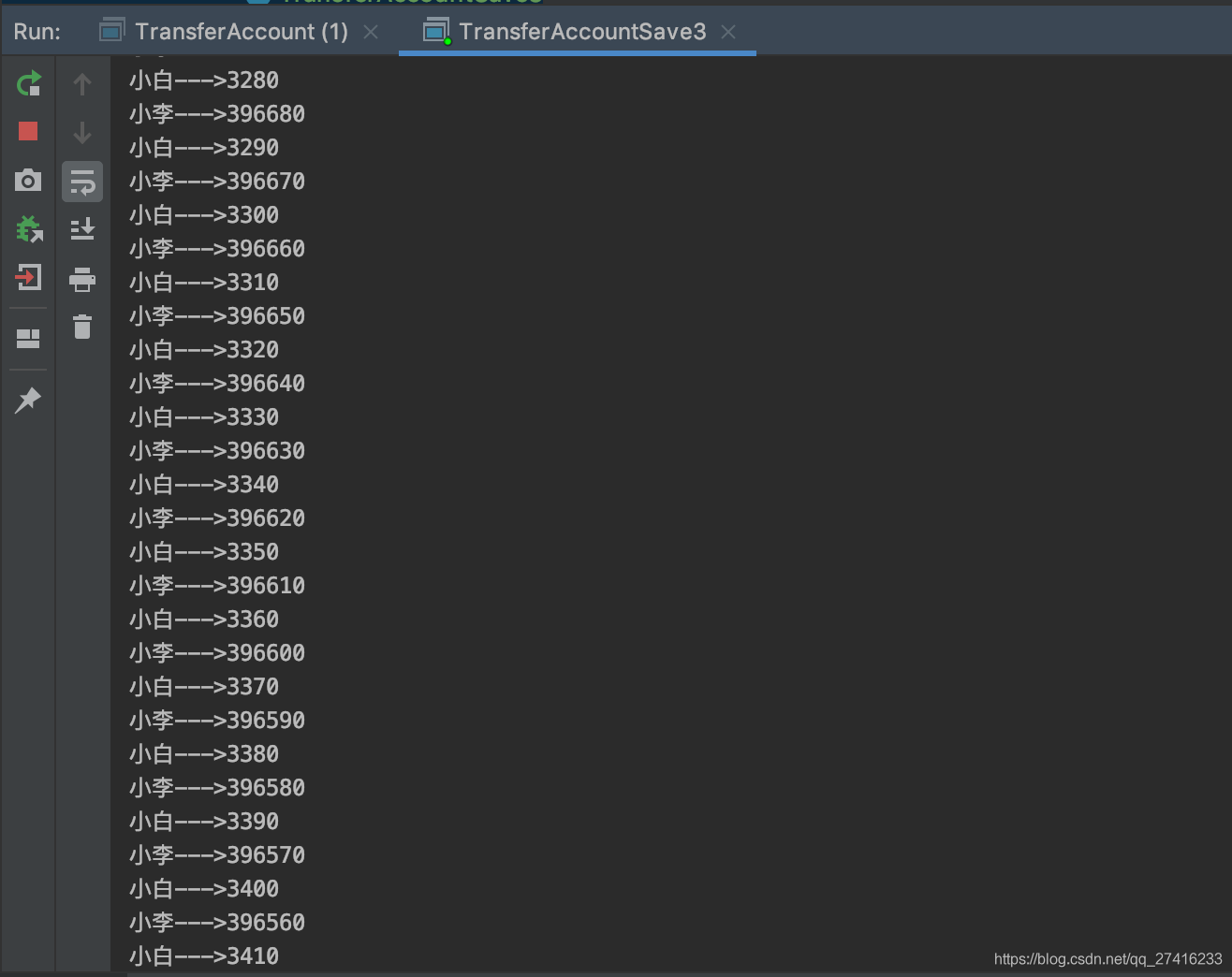Click output line 小白---->3410
The width and height of the screenshot is (1232, 977).
(x=204, y=956)
